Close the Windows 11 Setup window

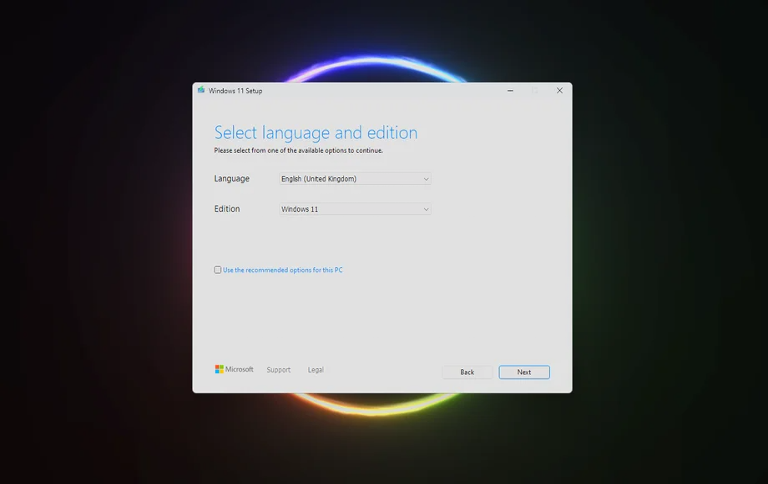tap(559, 91)
